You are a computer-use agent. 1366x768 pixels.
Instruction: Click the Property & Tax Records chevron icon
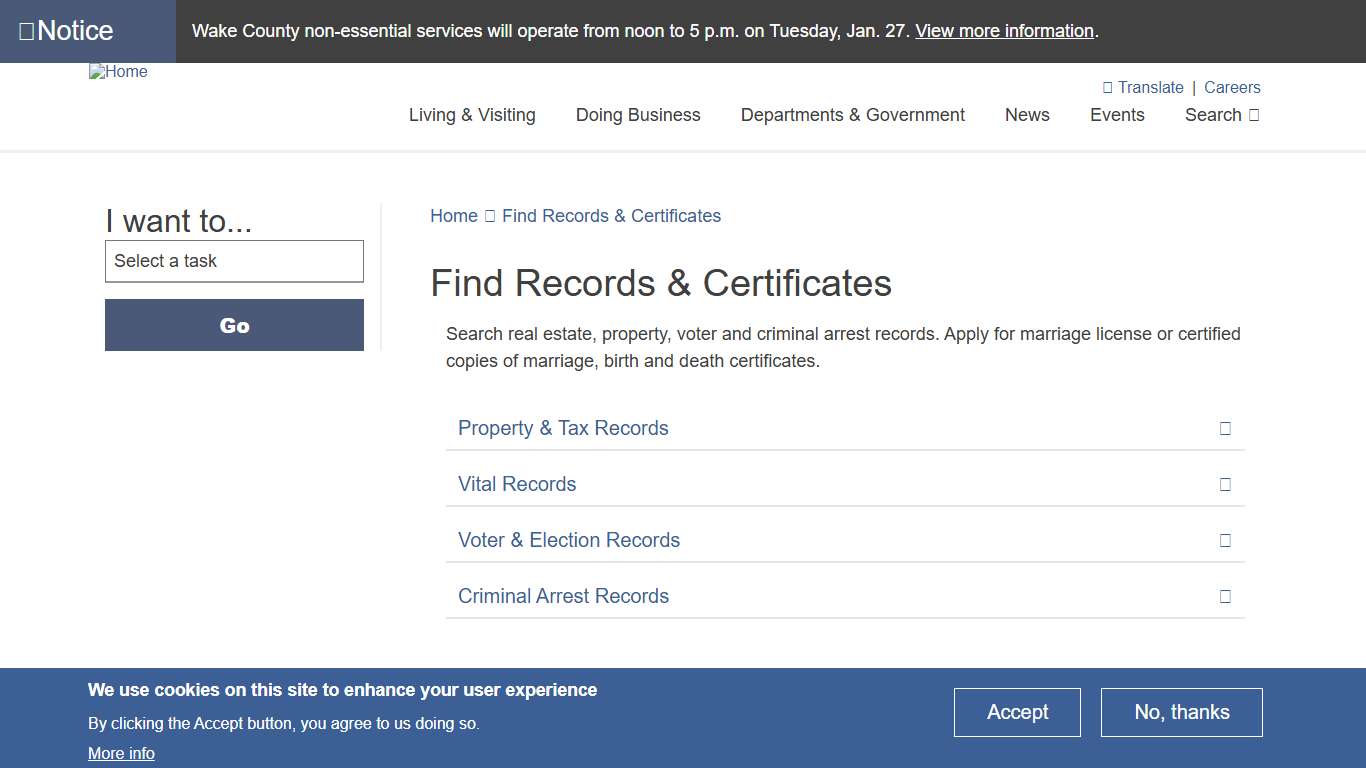[1225, 428]
